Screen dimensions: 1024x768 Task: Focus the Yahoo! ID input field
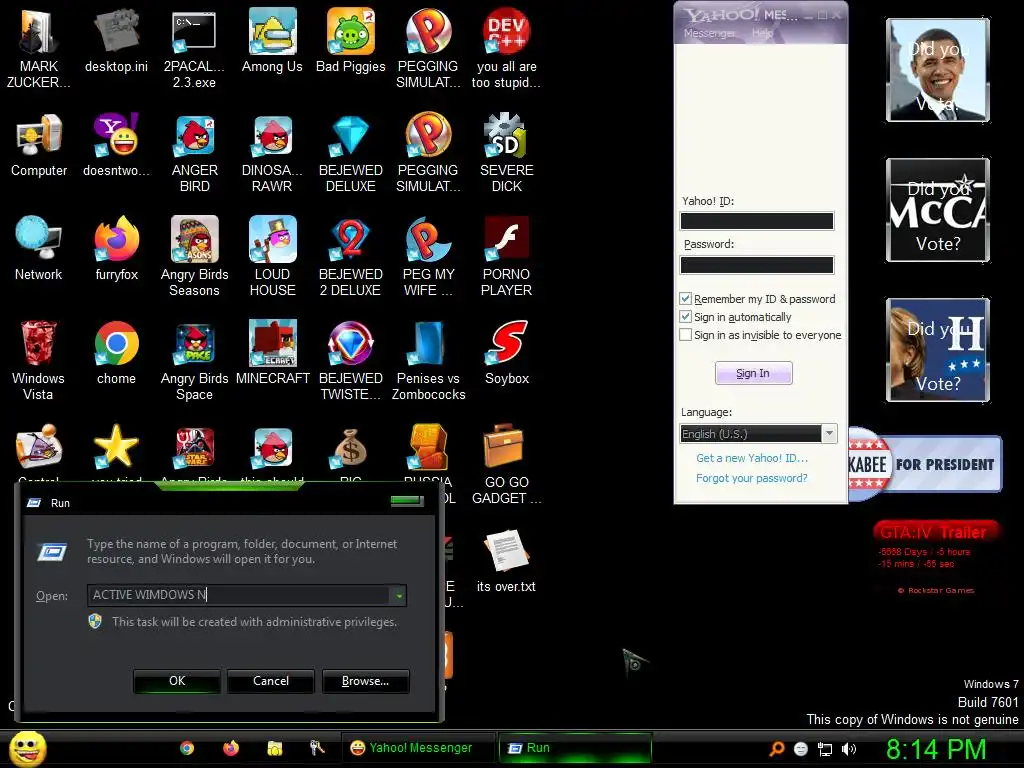coord(757,221)
